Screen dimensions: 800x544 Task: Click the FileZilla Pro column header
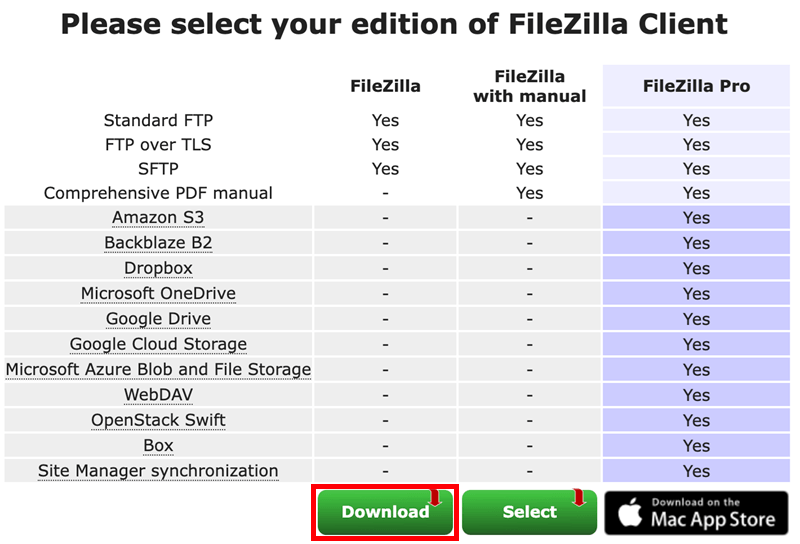[x=696, y=86]
